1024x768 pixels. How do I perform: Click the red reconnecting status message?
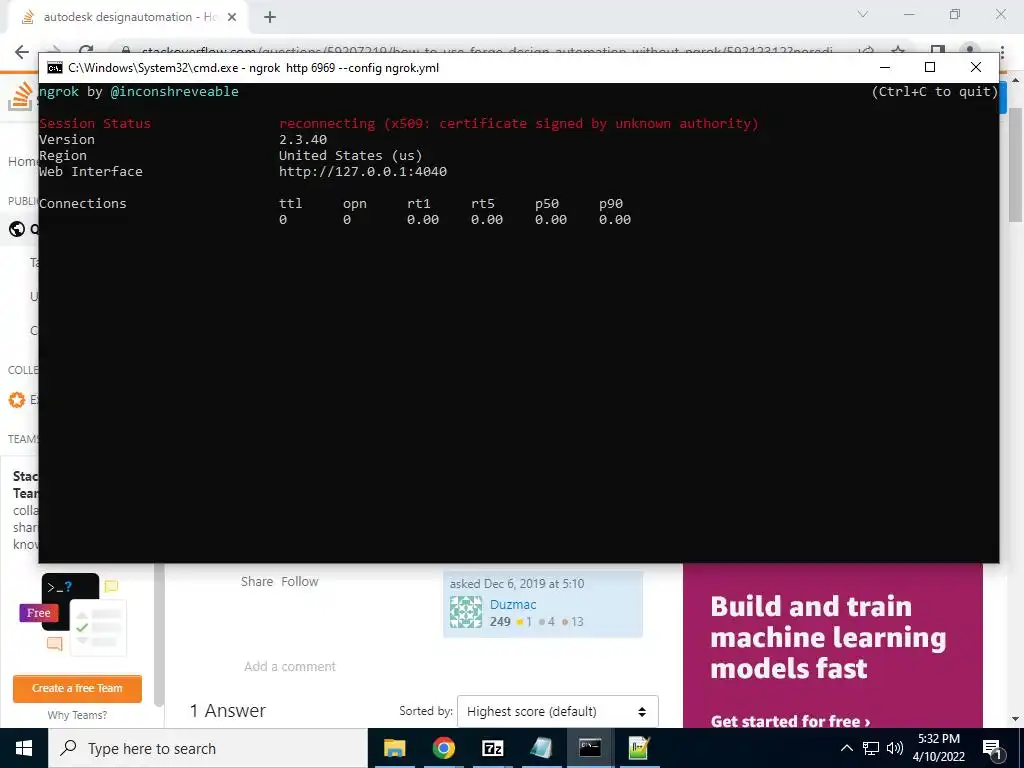pyautogui.click(x=519, y=123)
